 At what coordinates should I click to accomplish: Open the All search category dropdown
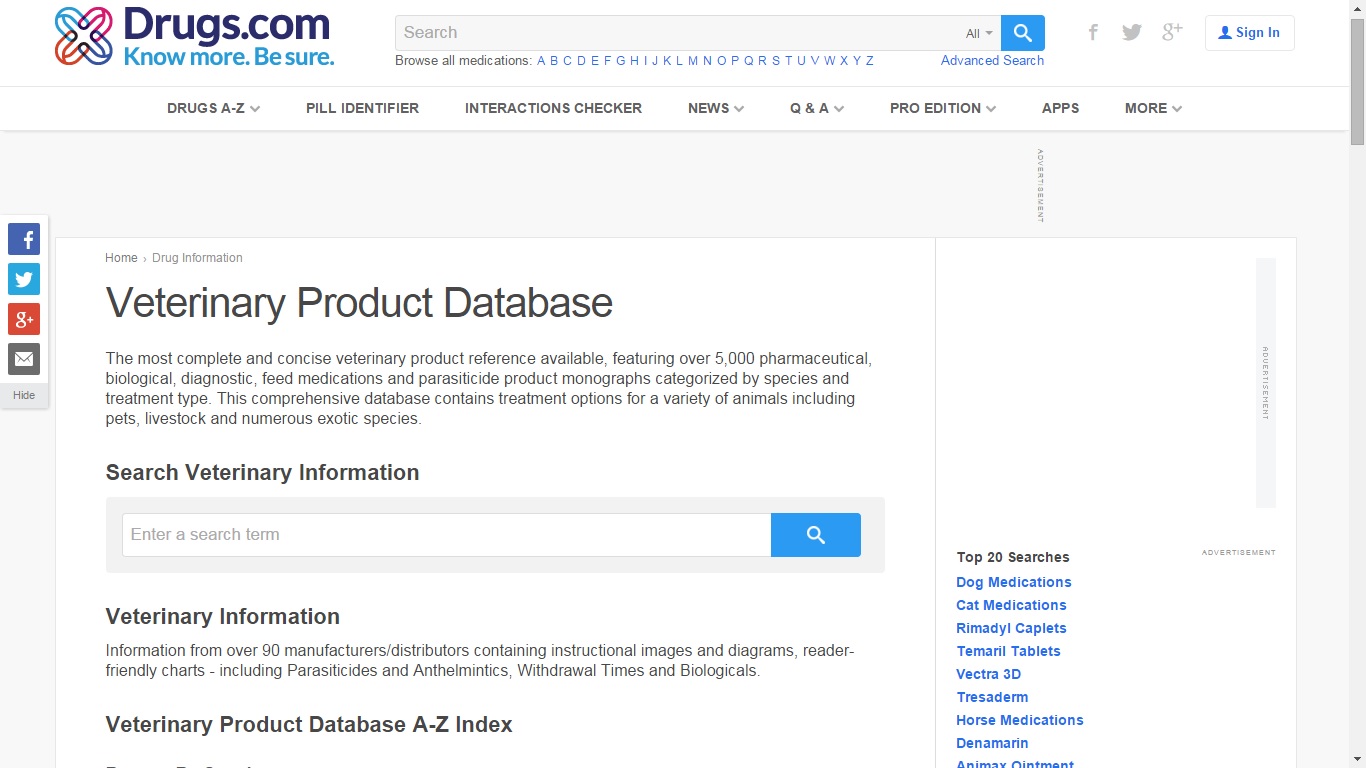tap(979, 33)
